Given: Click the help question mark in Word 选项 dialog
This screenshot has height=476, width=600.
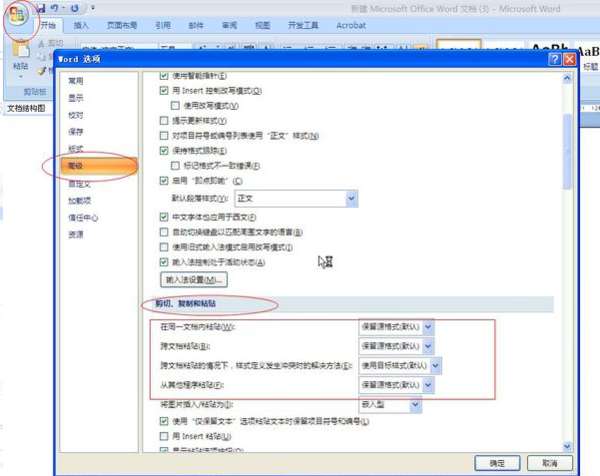Looking at the screenshot, I should click(x=554, y=59).
